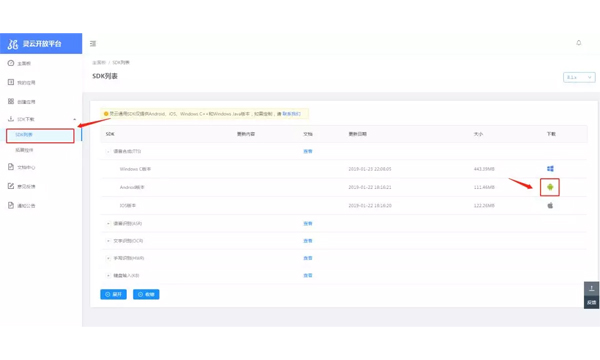Open the version selector dropdown at top right
This screenshot has width=600, height=360.
[x=579, y=77]
